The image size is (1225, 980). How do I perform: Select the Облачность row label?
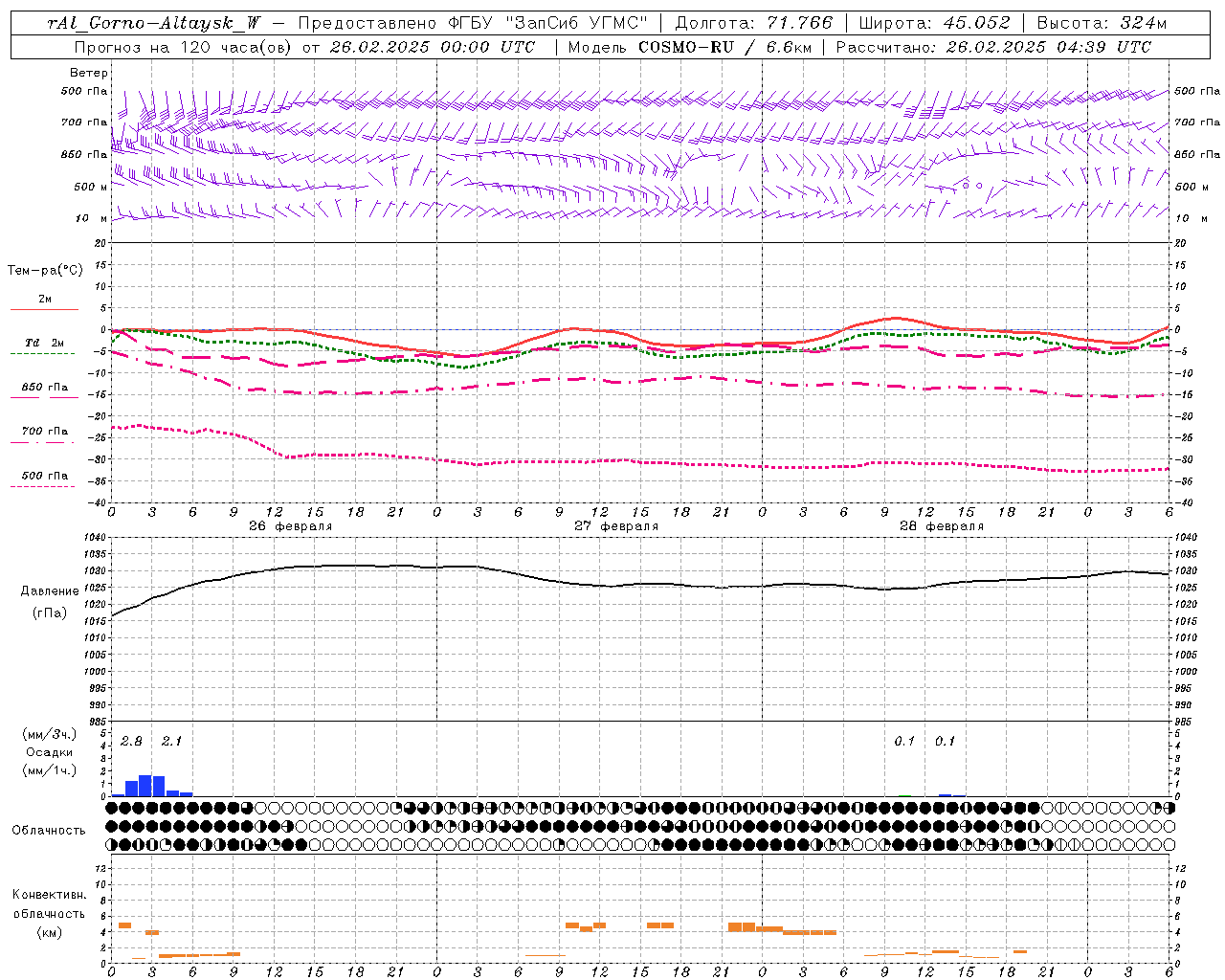(49, 830)
